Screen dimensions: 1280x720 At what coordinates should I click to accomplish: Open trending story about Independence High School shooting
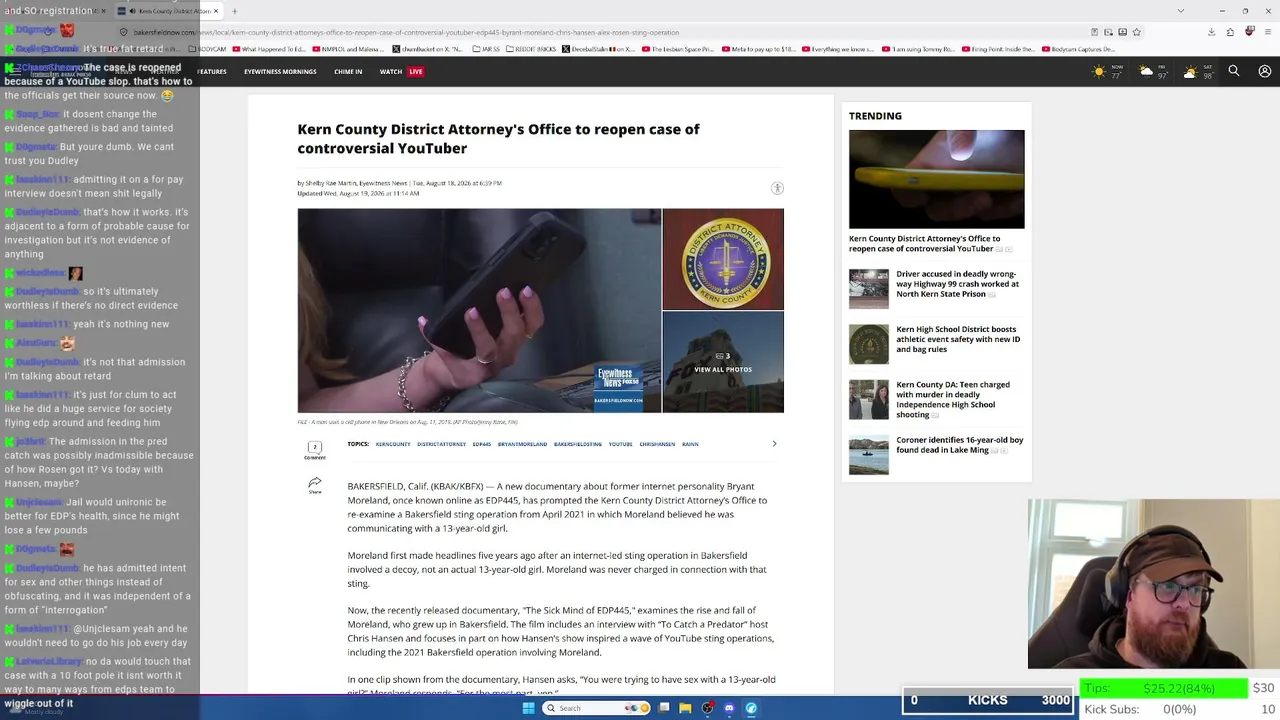coord(953,400)
